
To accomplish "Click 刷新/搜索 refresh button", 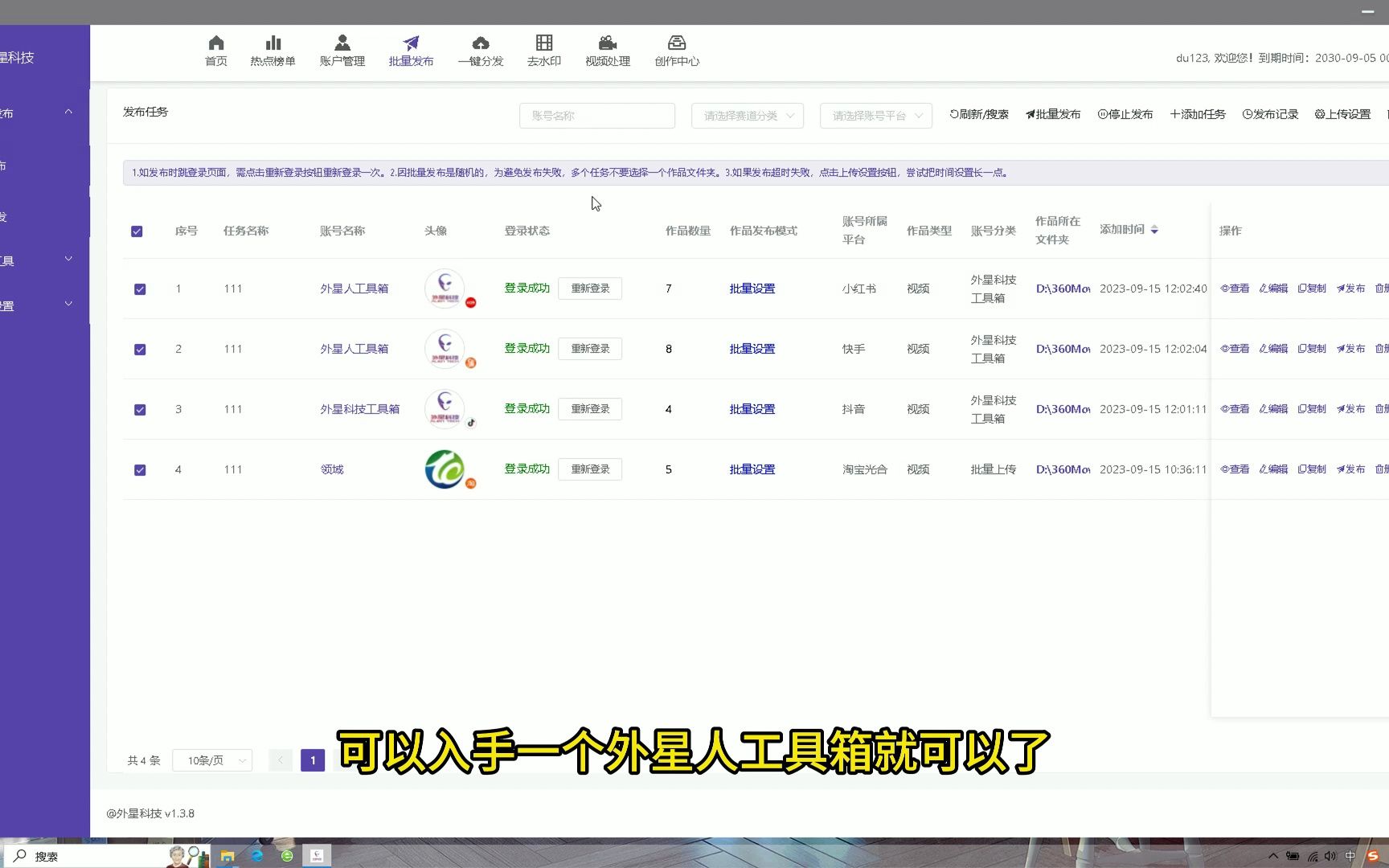I will pos(979,114).
